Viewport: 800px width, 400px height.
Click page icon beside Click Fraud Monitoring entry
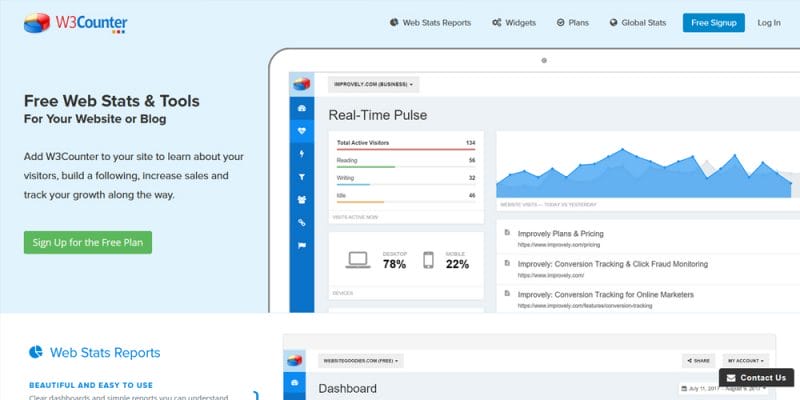click(x=507, y=263)
